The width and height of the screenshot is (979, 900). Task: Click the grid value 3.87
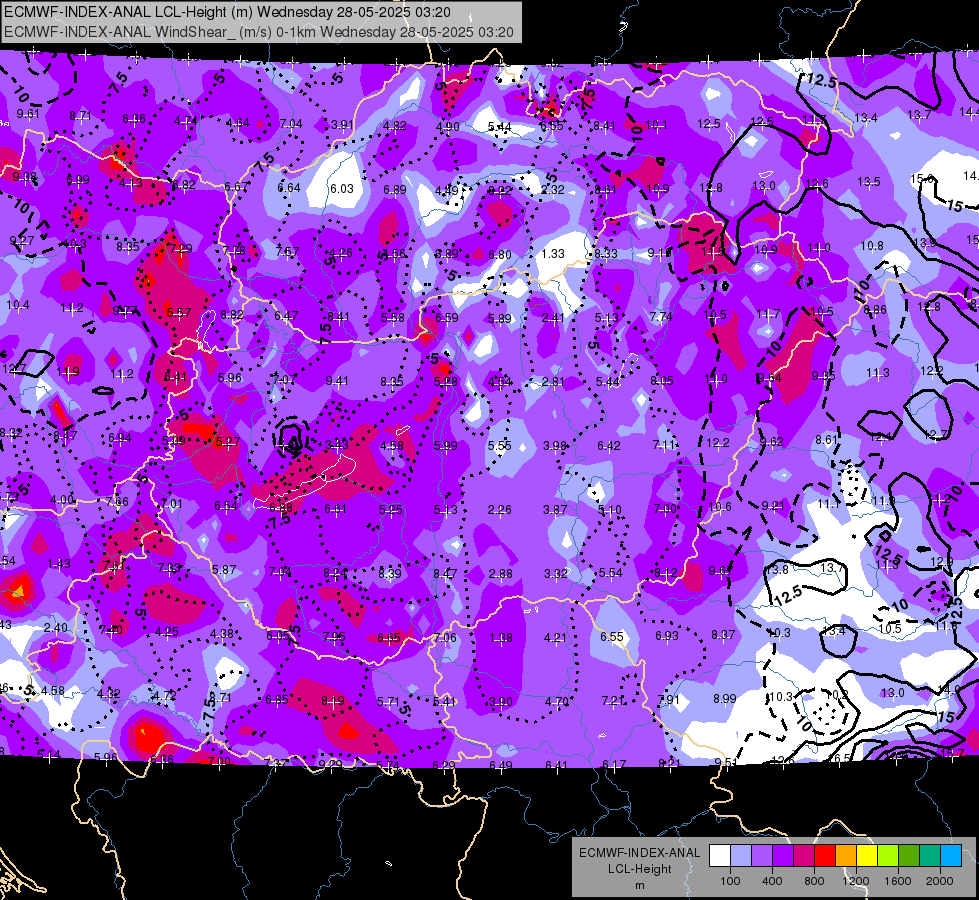[x=555, y=510]
